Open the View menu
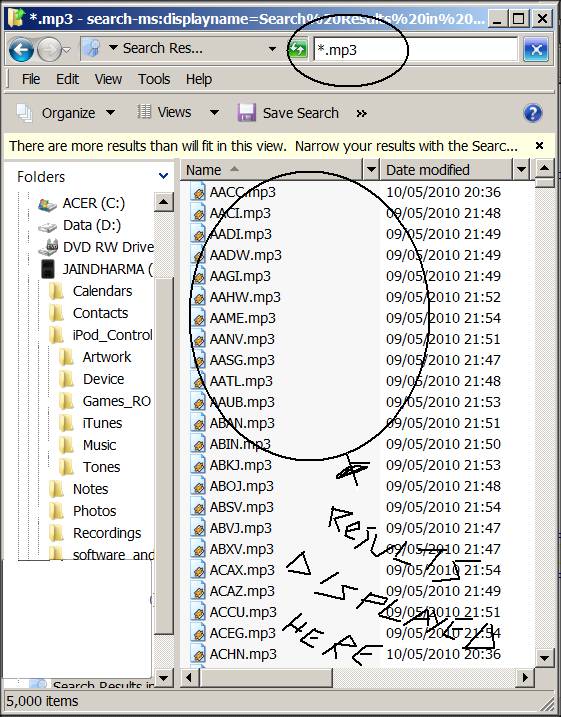This screenshot has width=561, height=717. pos(108,79)
